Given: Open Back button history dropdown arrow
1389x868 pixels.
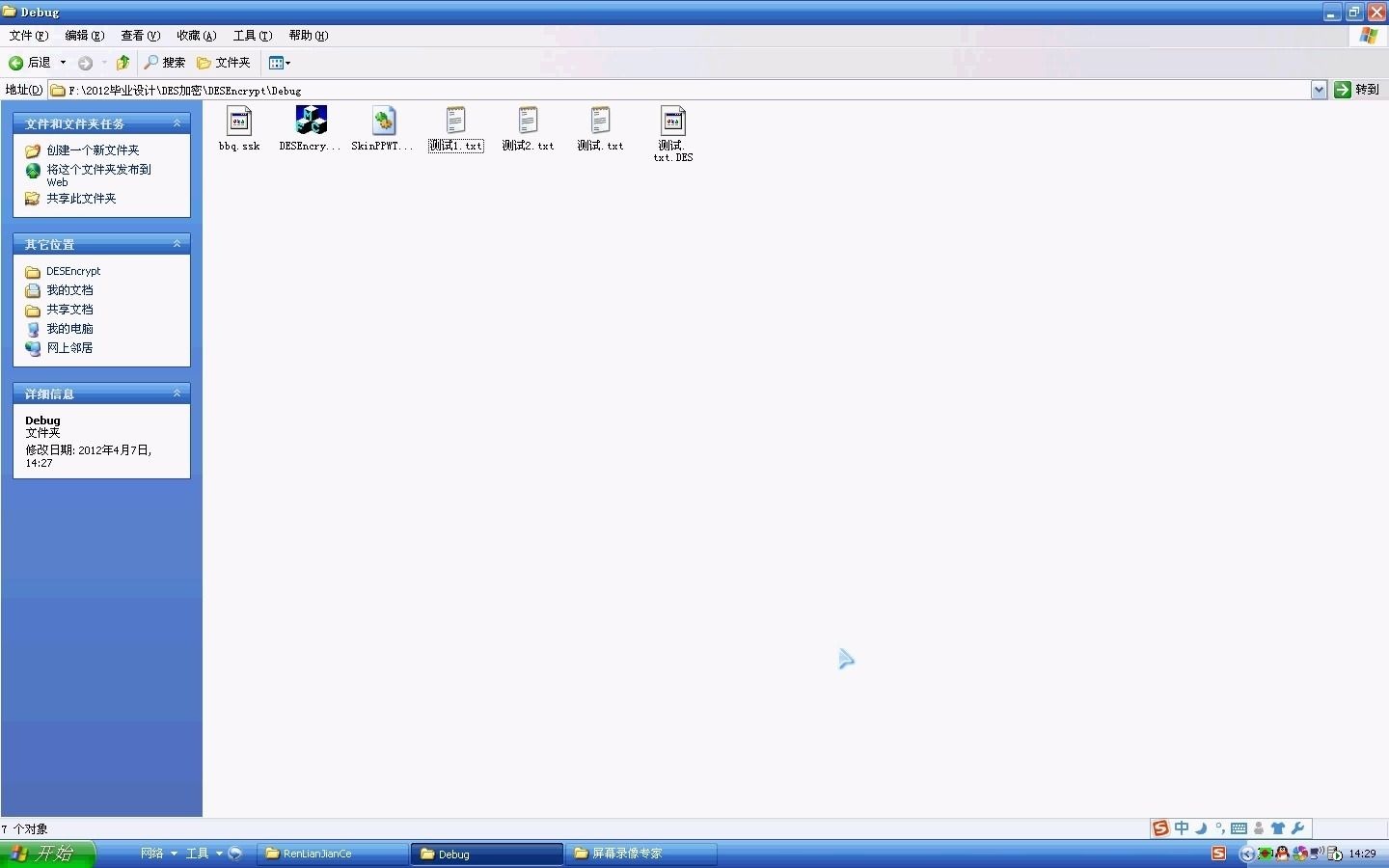Looking at the screenshot, I should (64, 63).
